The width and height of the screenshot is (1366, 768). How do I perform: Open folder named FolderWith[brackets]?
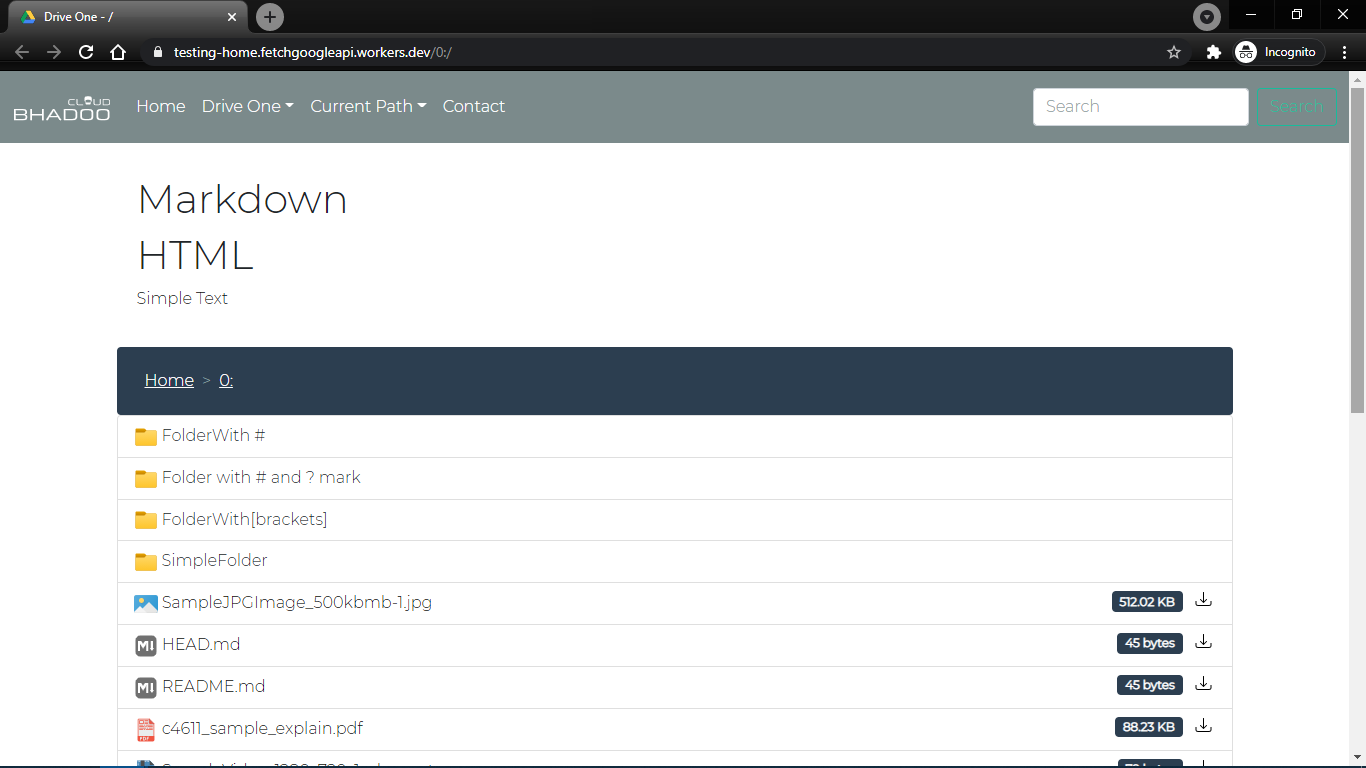[x=675, y=519]
